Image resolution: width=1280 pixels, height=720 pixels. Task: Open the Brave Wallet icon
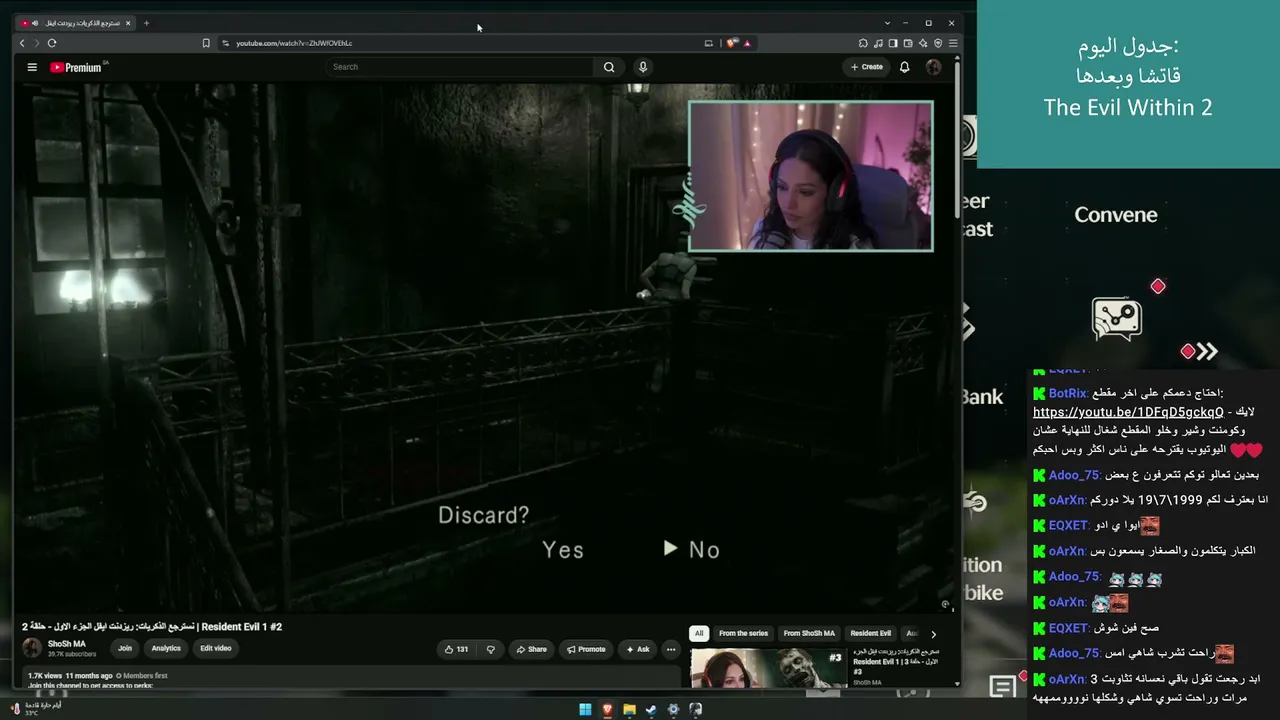click(x=908, y=43)
